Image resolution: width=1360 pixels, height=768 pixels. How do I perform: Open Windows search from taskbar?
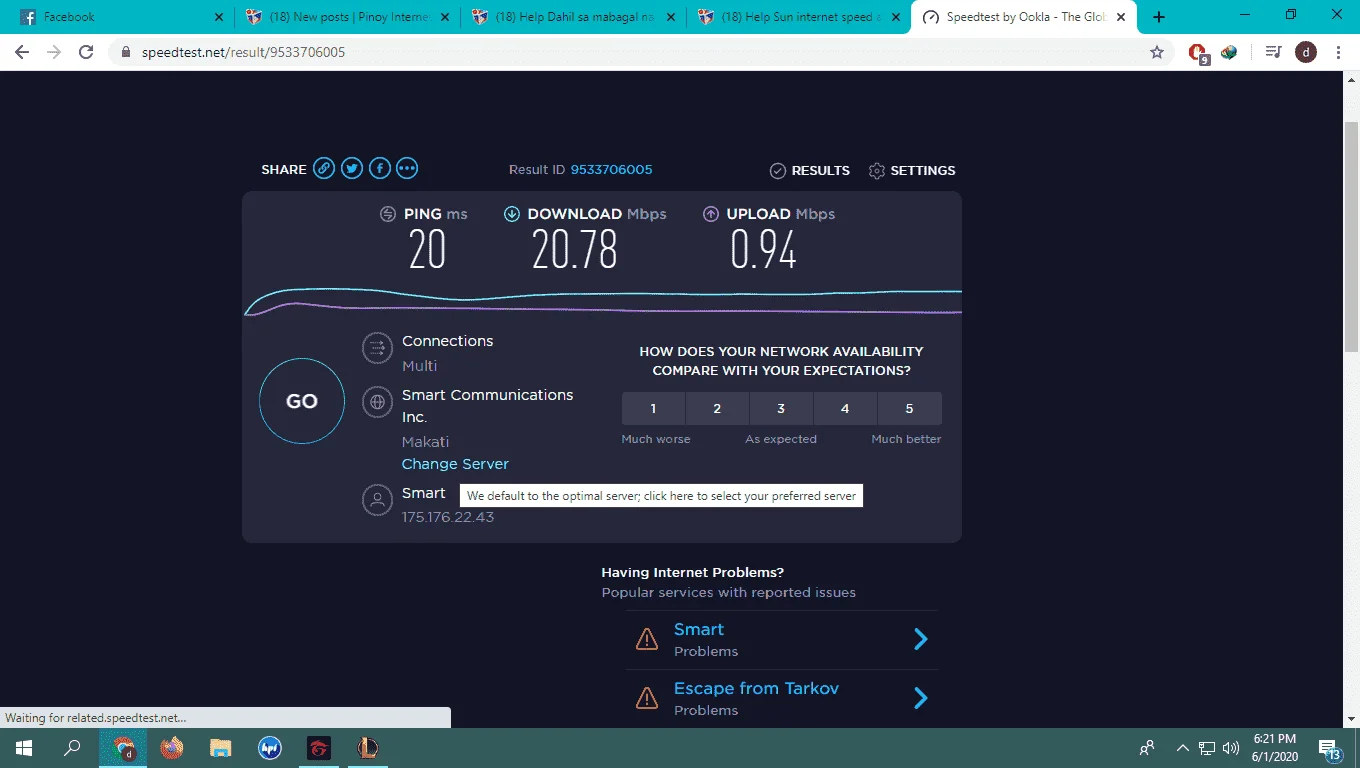pyautogui.click(x=72, y=748)
